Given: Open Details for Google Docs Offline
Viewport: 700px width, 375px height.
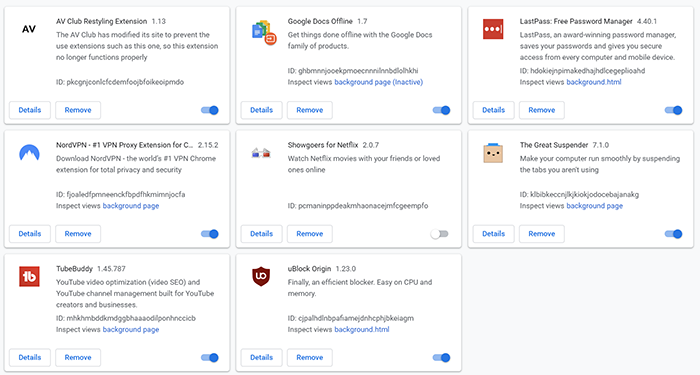Looking at the screenshot, I should [262, 110].
